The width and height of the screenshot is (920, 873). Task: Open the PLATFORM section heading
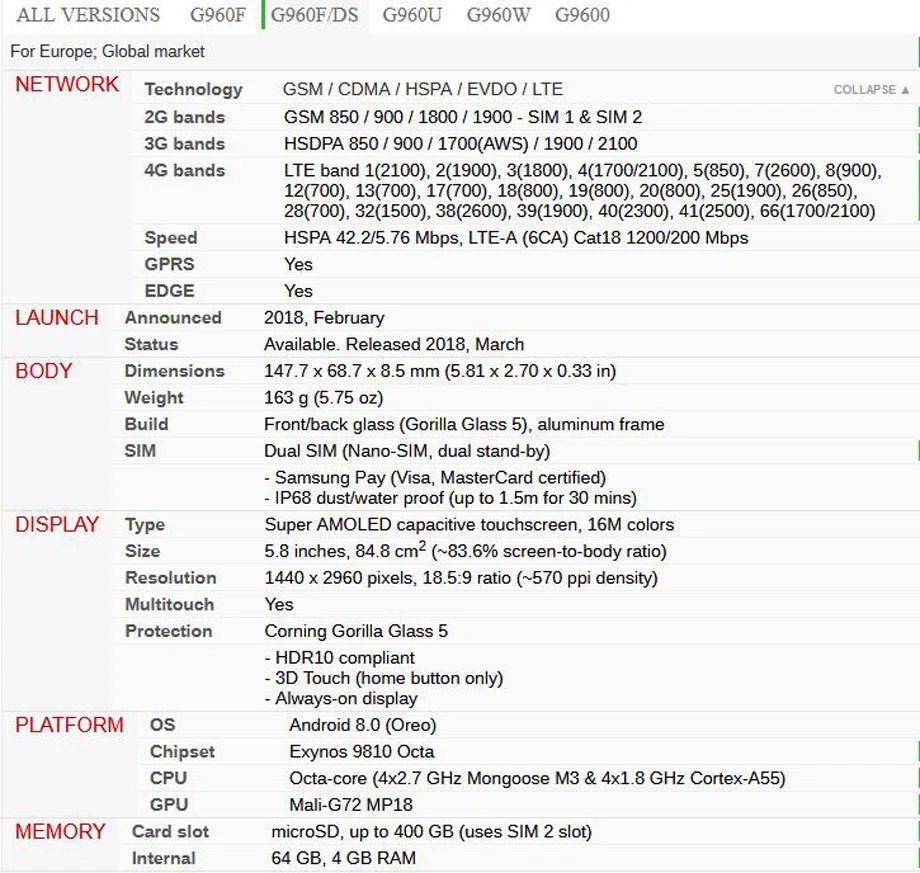[x=69, y=725]
